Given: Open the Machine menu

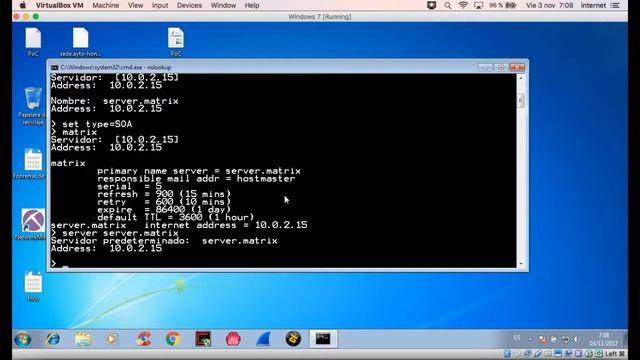Looking at the screenshot, I should point(106,5).
